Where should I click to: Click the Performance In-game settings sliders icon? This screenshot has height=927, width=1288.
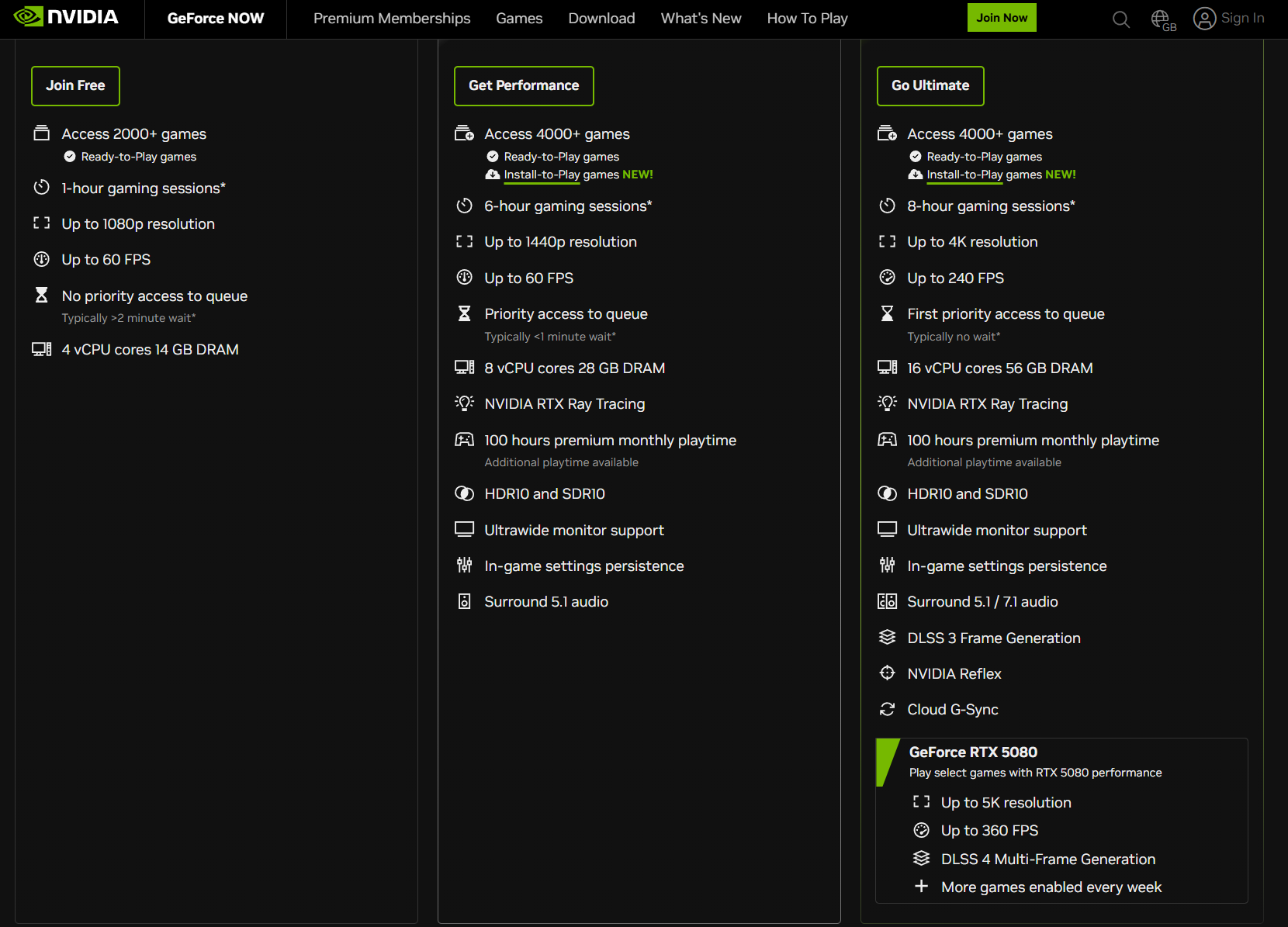coord(465,566)
